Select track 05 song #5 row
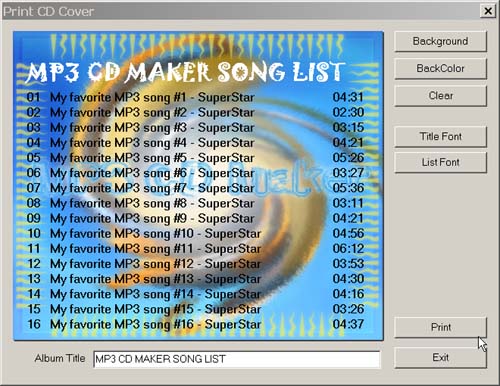500x386 pixels. [x=195, y=158]
